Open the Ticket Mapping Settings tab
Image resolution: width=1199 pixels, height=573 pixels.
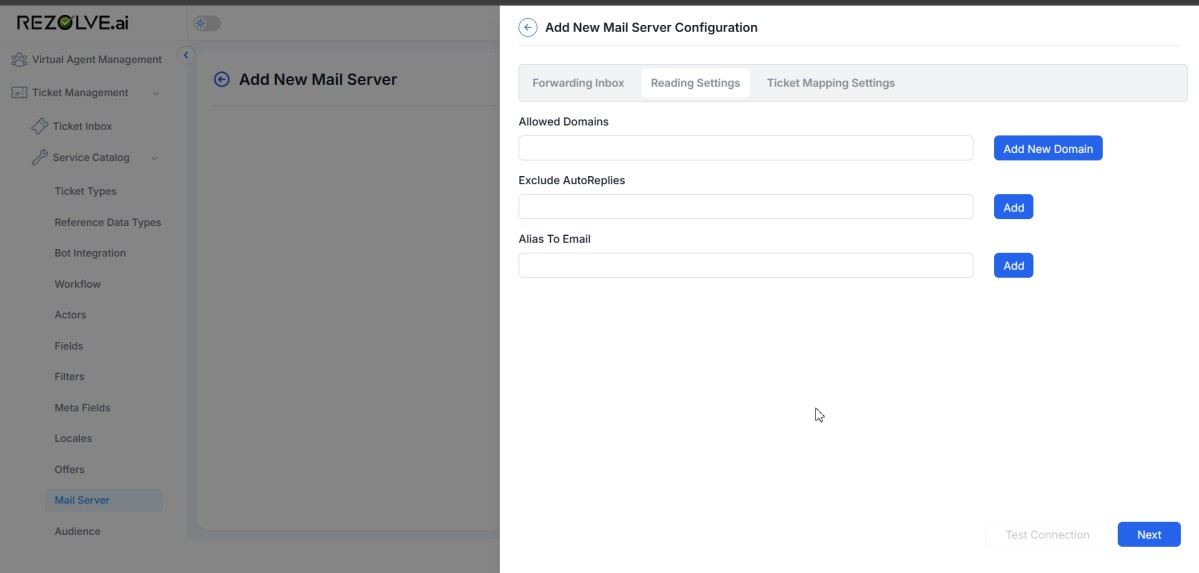click(830, 83)
